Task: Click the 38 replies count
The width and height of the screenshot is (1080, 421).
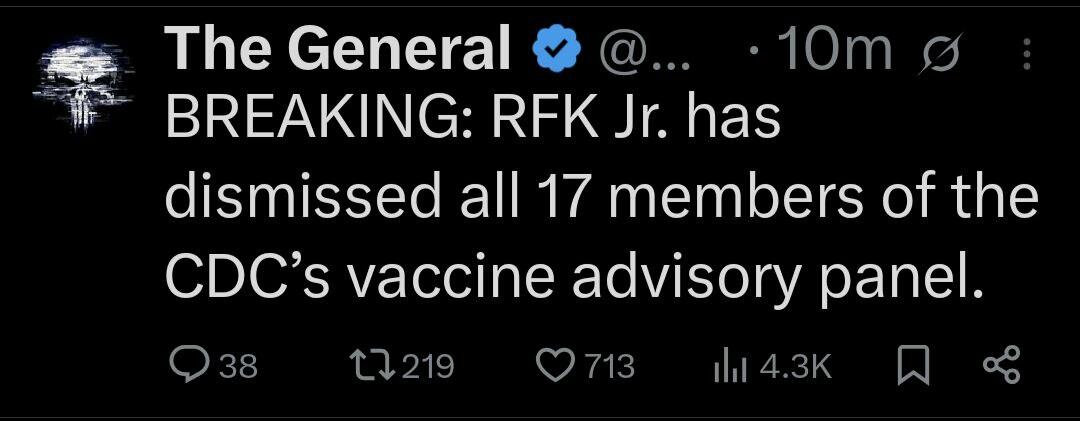Action: (x=238, y=366)
